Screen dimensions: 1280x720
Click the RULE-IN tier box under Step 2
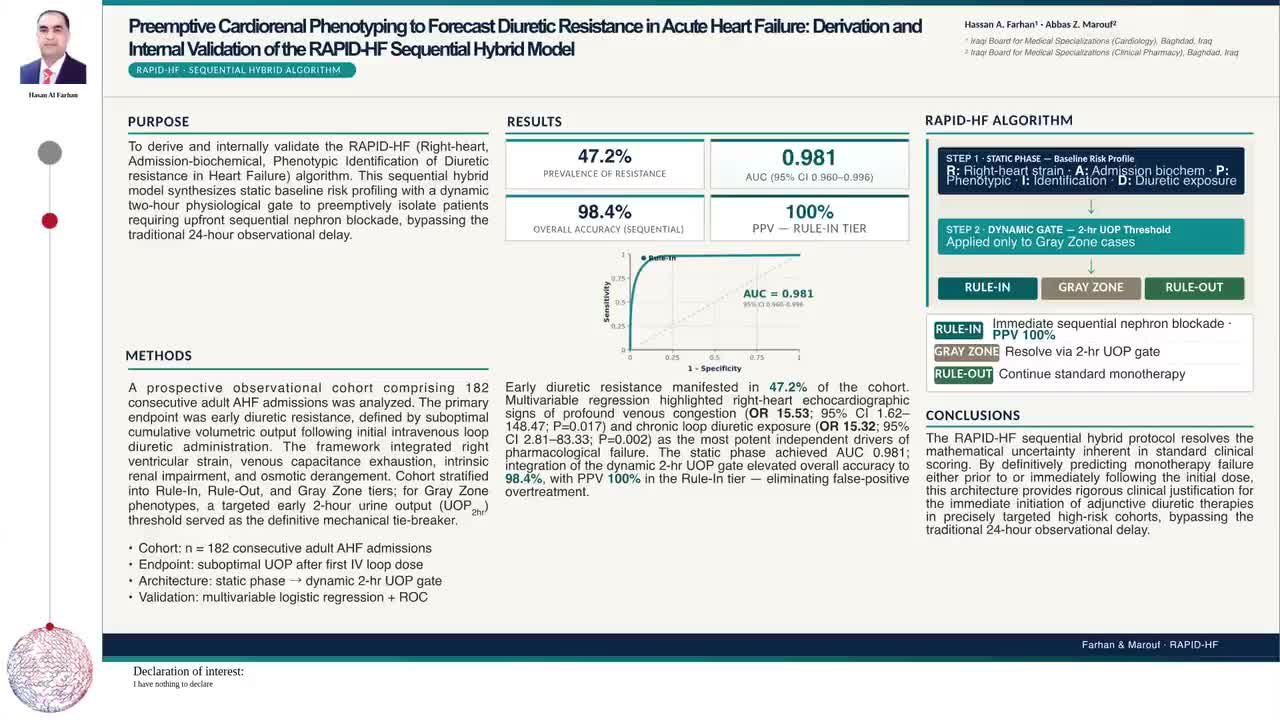tap(987, 288)
